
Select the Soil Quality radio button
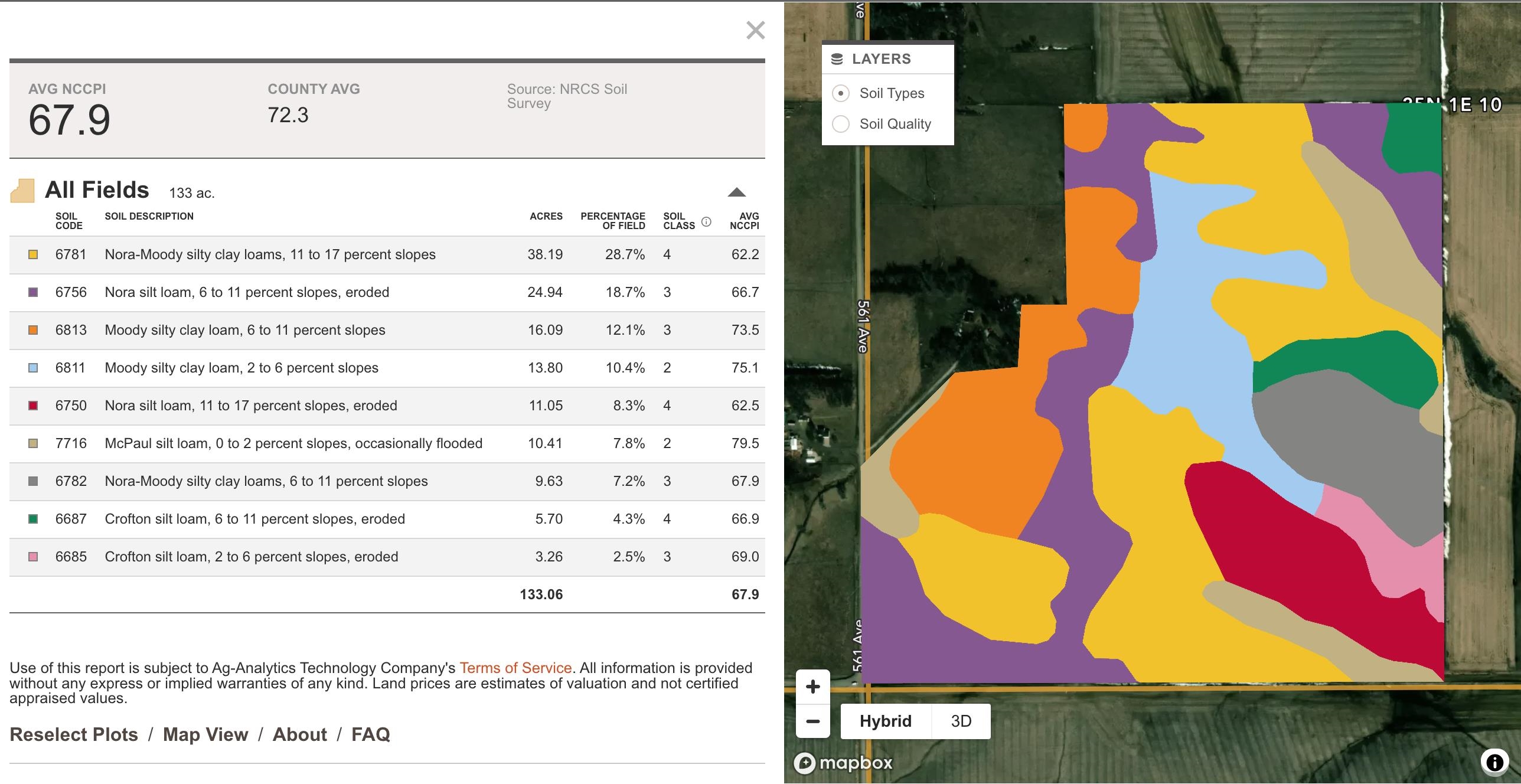[840, 124]
